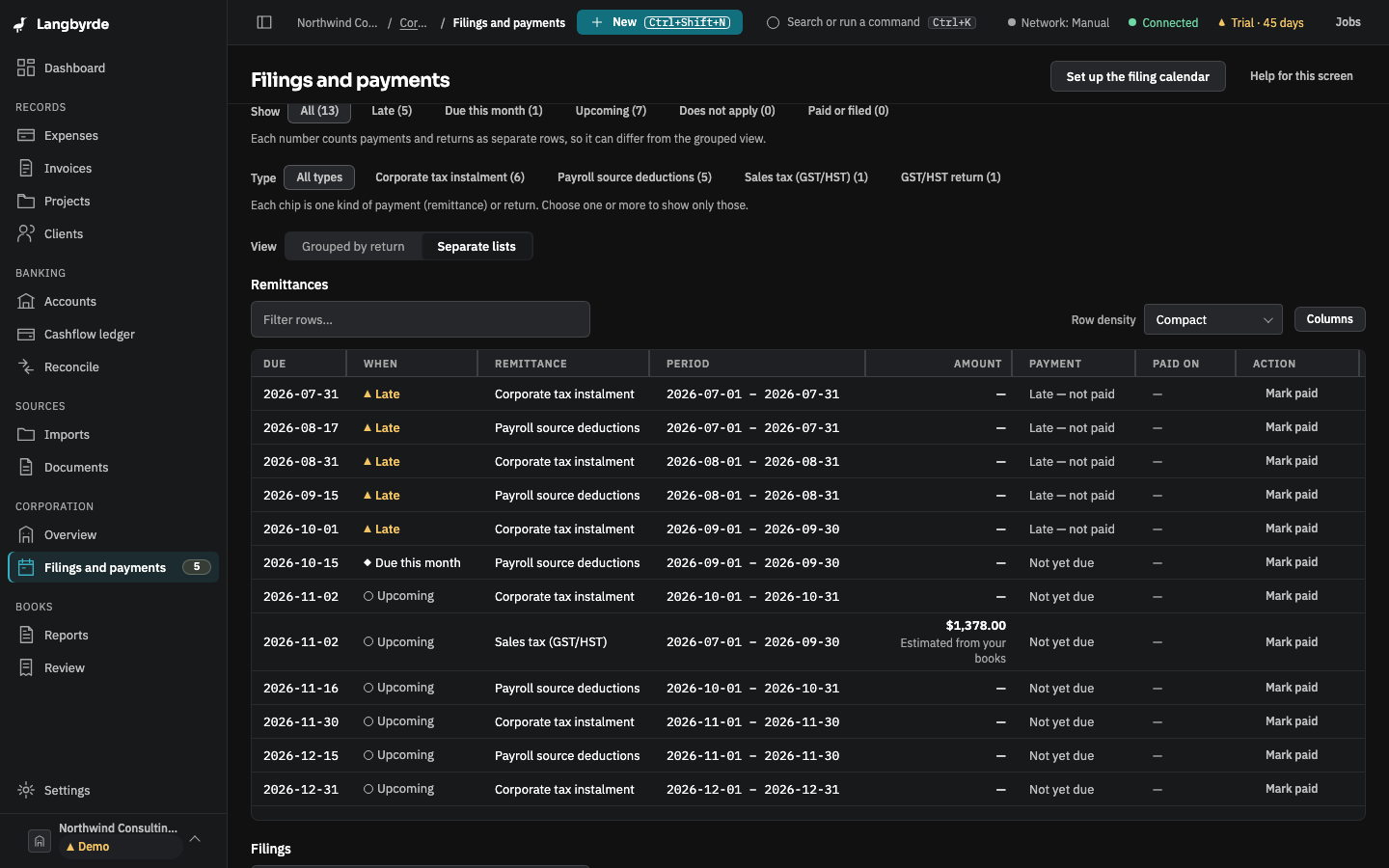Click the Filings and payments calendar icon
Image resolution: width=1389 pixels, height=868 pixels.
(26, 567)
